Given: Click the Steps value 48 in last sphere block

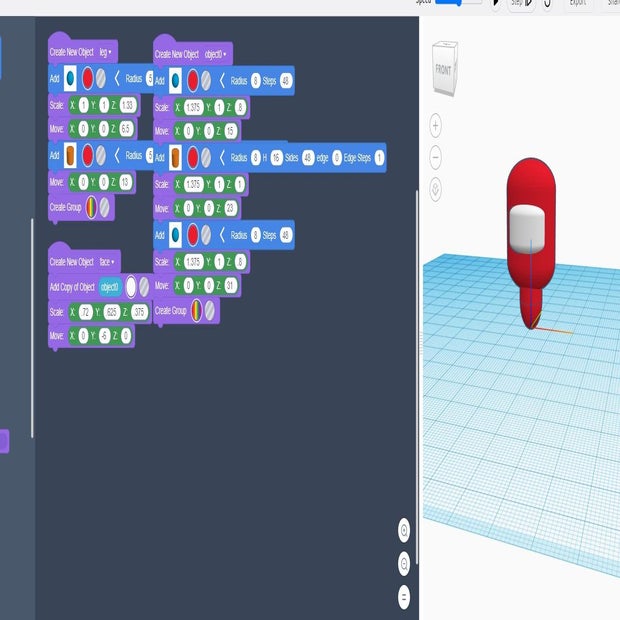Looking at the screenshot, I should (x=286, y=235).
